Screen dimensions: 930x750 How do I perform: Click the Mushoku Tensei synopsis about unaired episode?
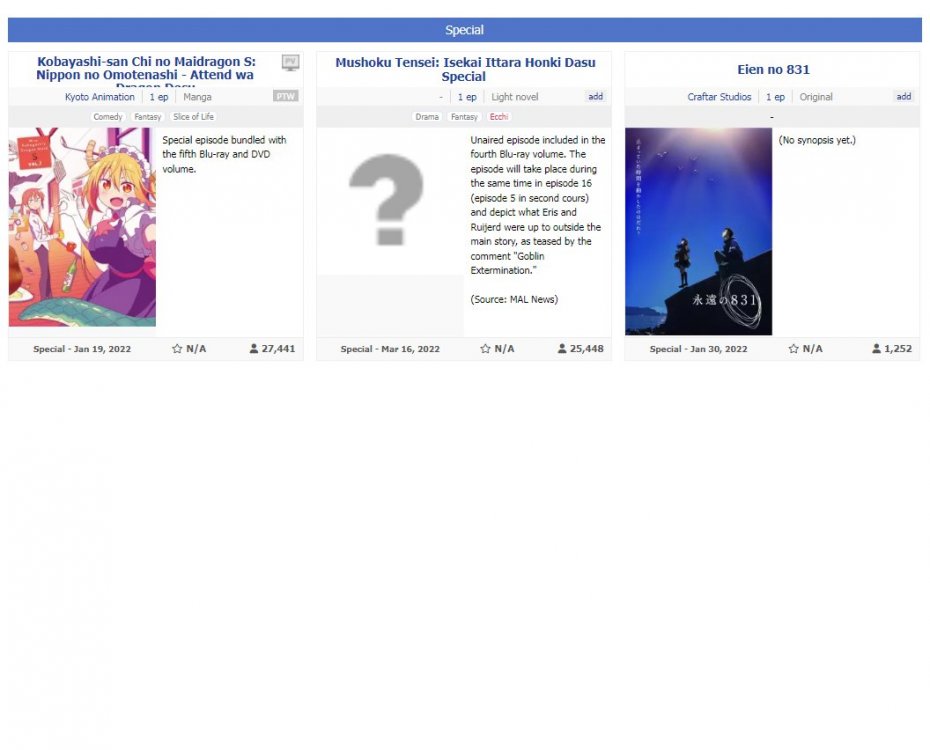click(x=537, y=205)
